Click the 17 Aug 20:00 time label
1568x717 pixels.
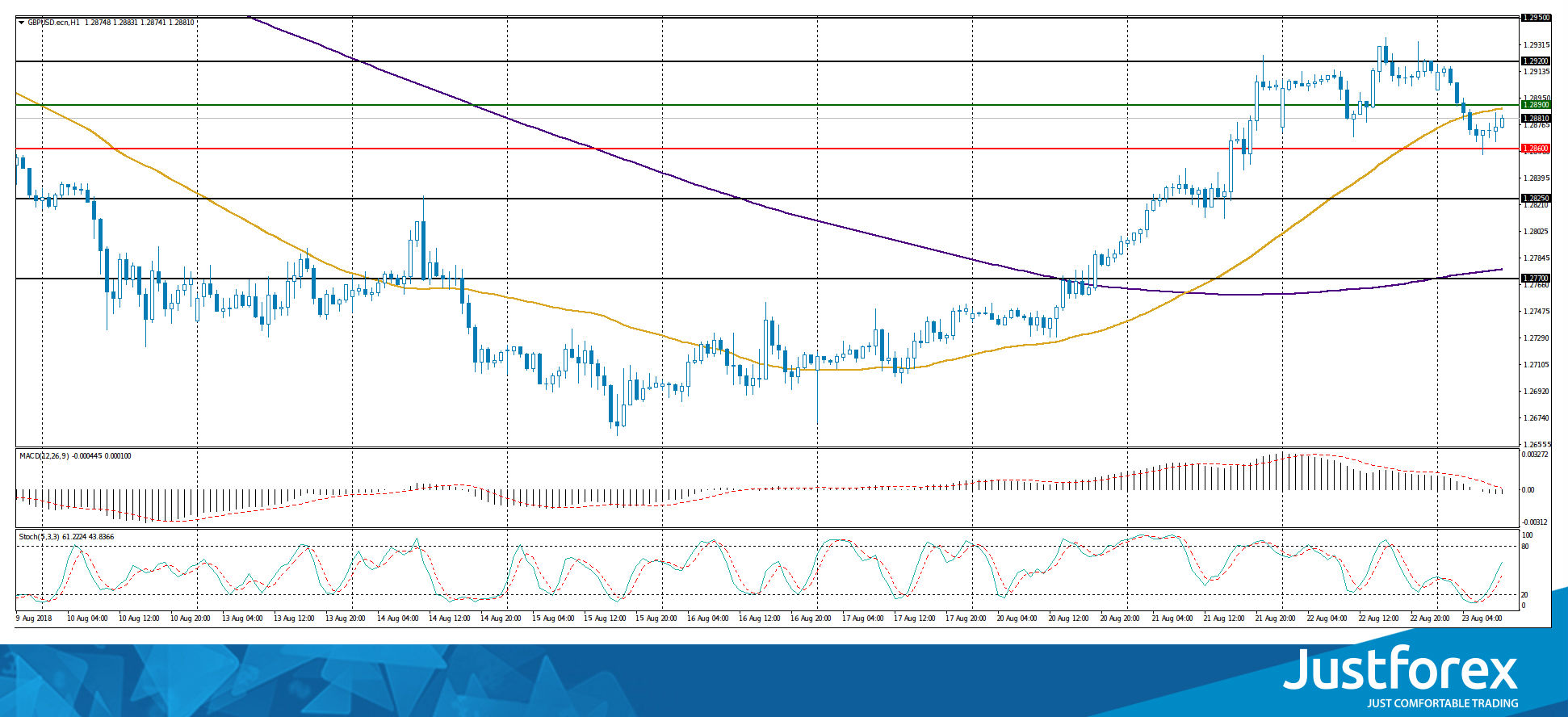click(966, 618)
